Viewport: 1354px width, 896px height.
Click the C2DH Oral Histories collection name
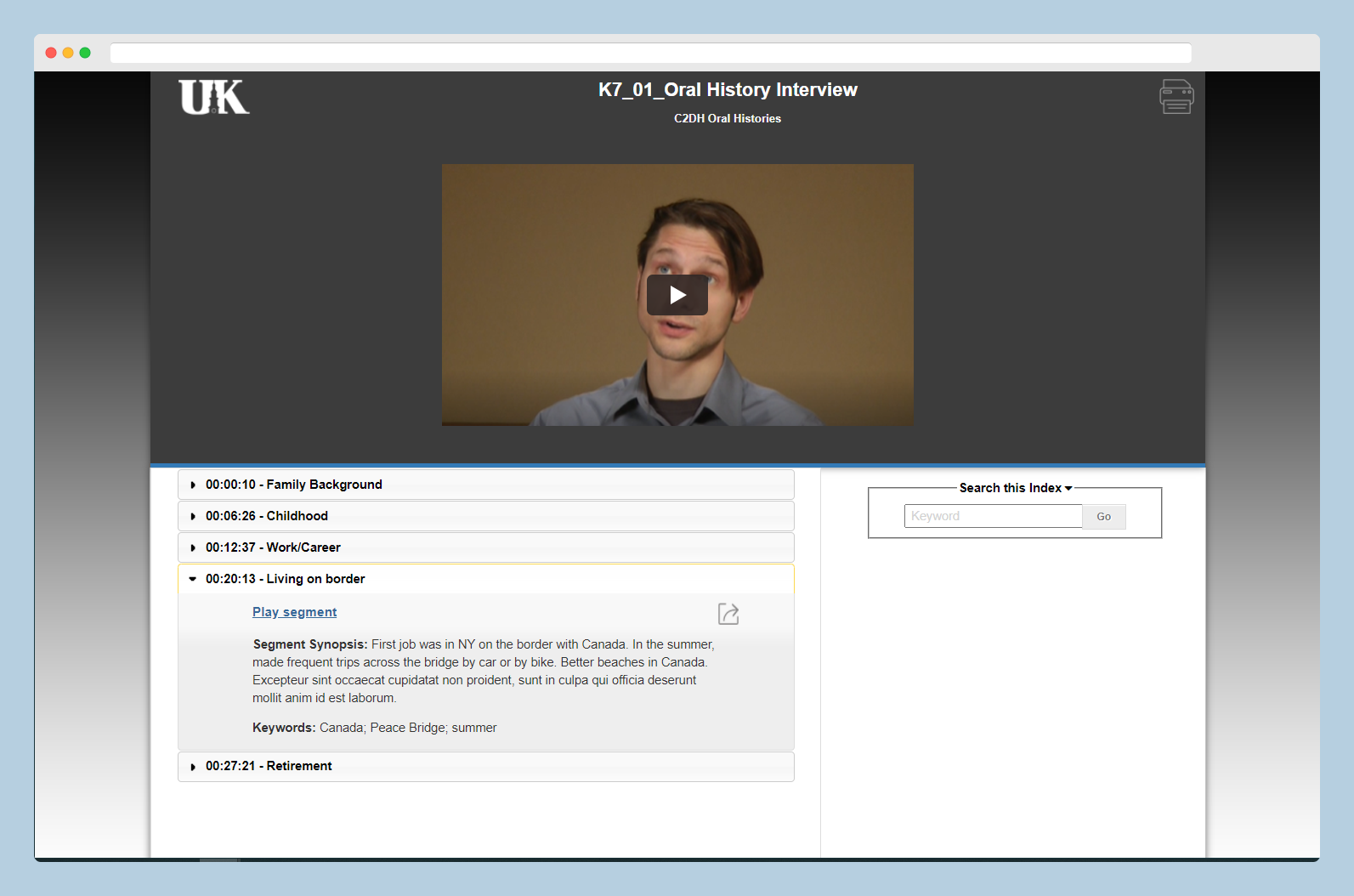click(727, 118)
